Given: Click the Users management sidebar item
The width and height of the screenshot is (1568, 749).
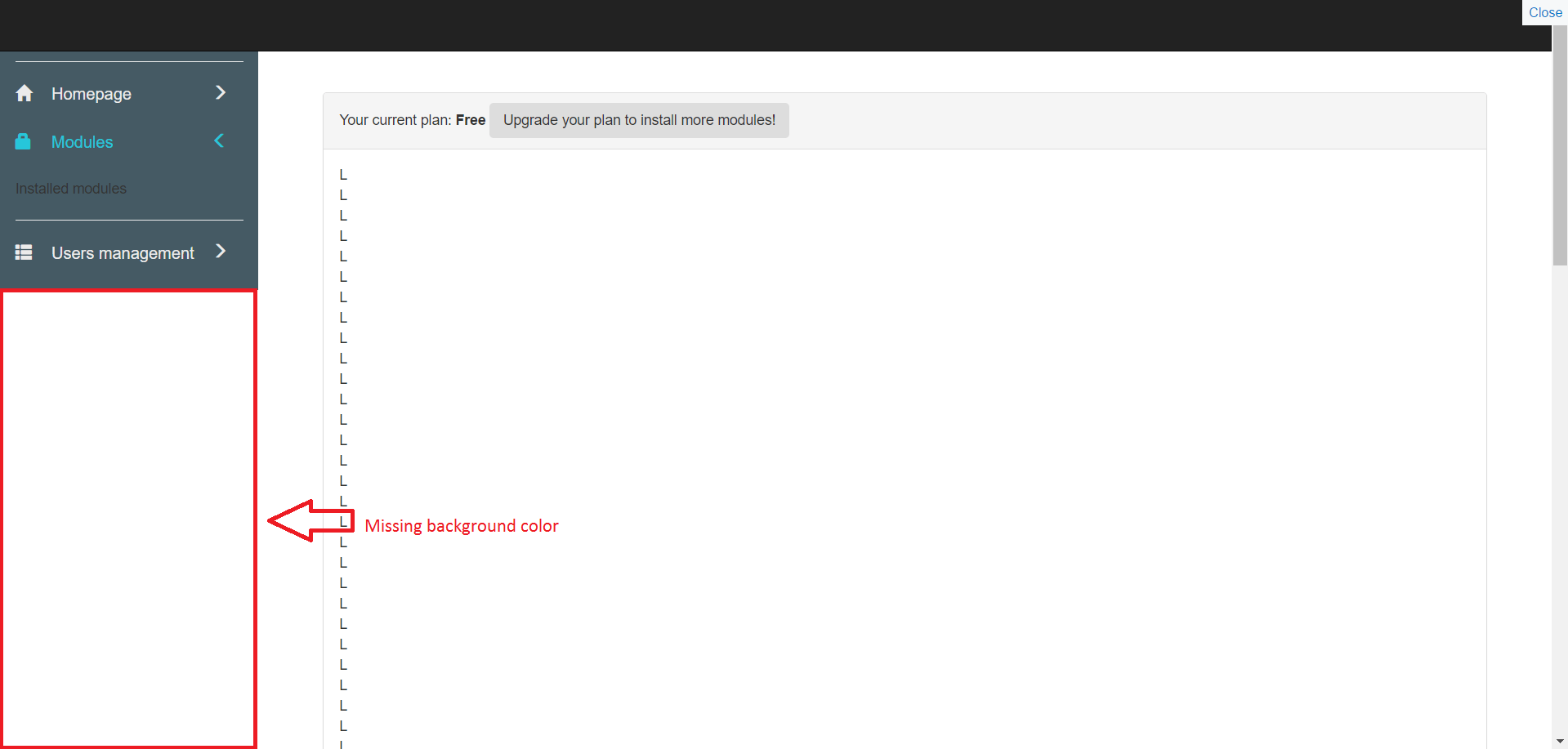Looking at the screenshot, I should pyautogui.click(x=122, y=252).
